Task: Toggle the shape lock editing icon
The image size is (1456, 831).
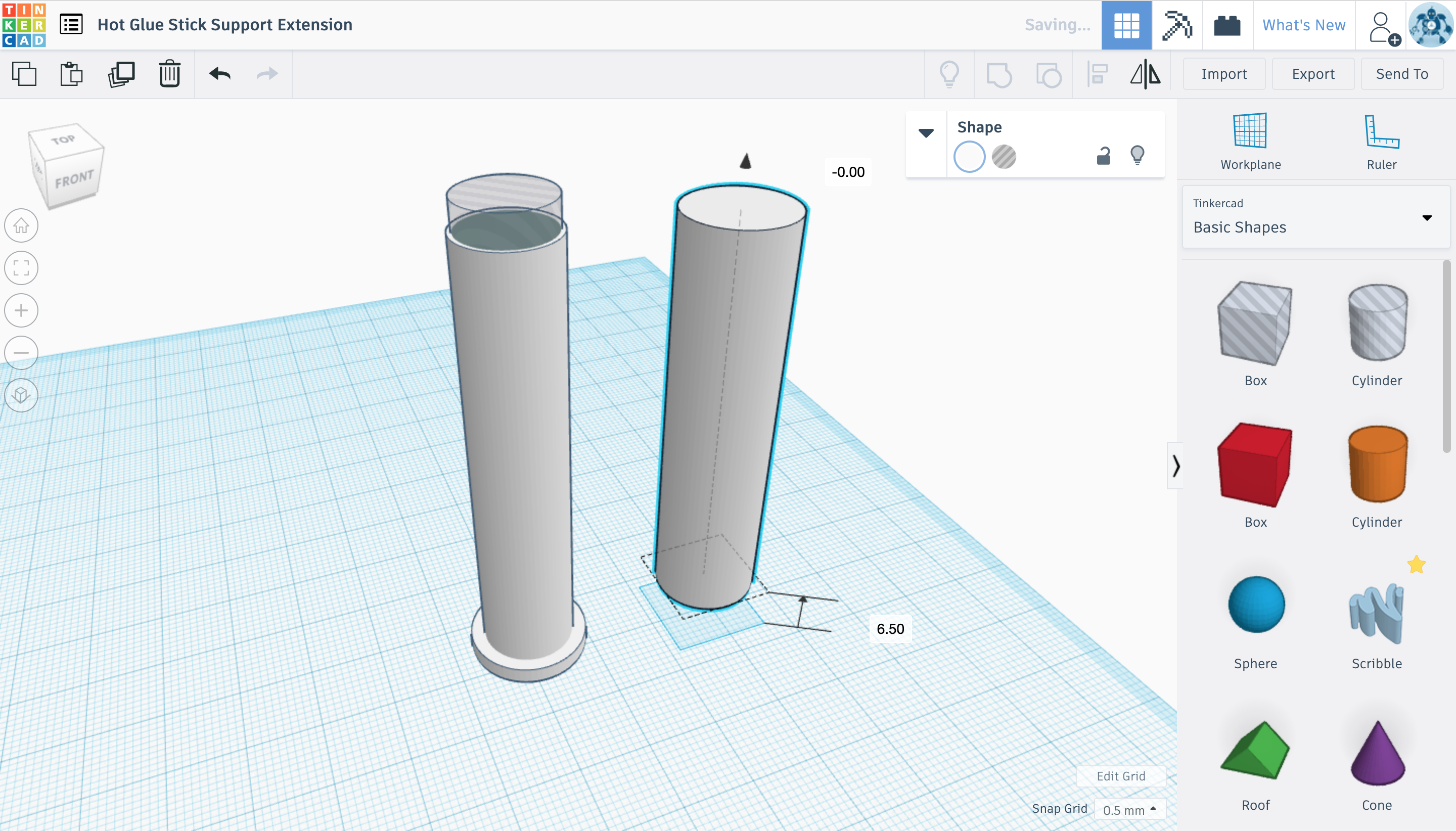Action: pos(1103,156)
